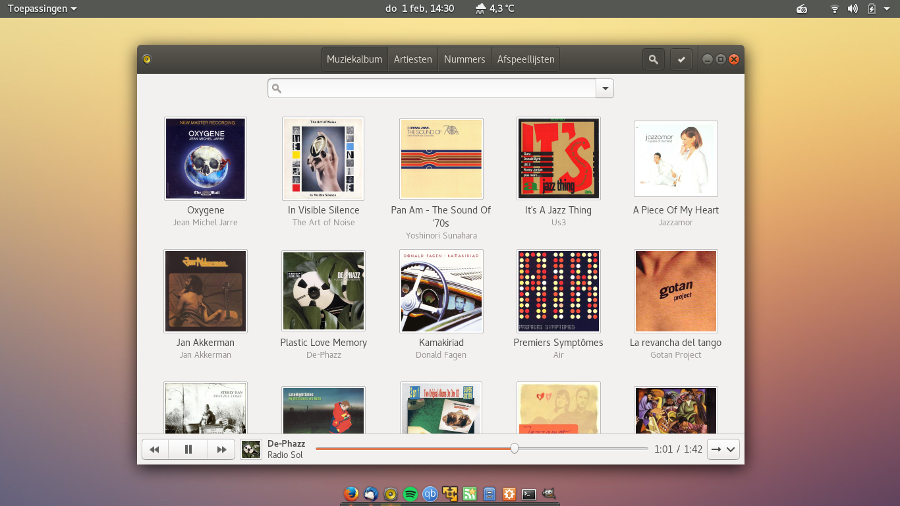
Task: Open the Oxygene album cover
Action: [205, 159]
